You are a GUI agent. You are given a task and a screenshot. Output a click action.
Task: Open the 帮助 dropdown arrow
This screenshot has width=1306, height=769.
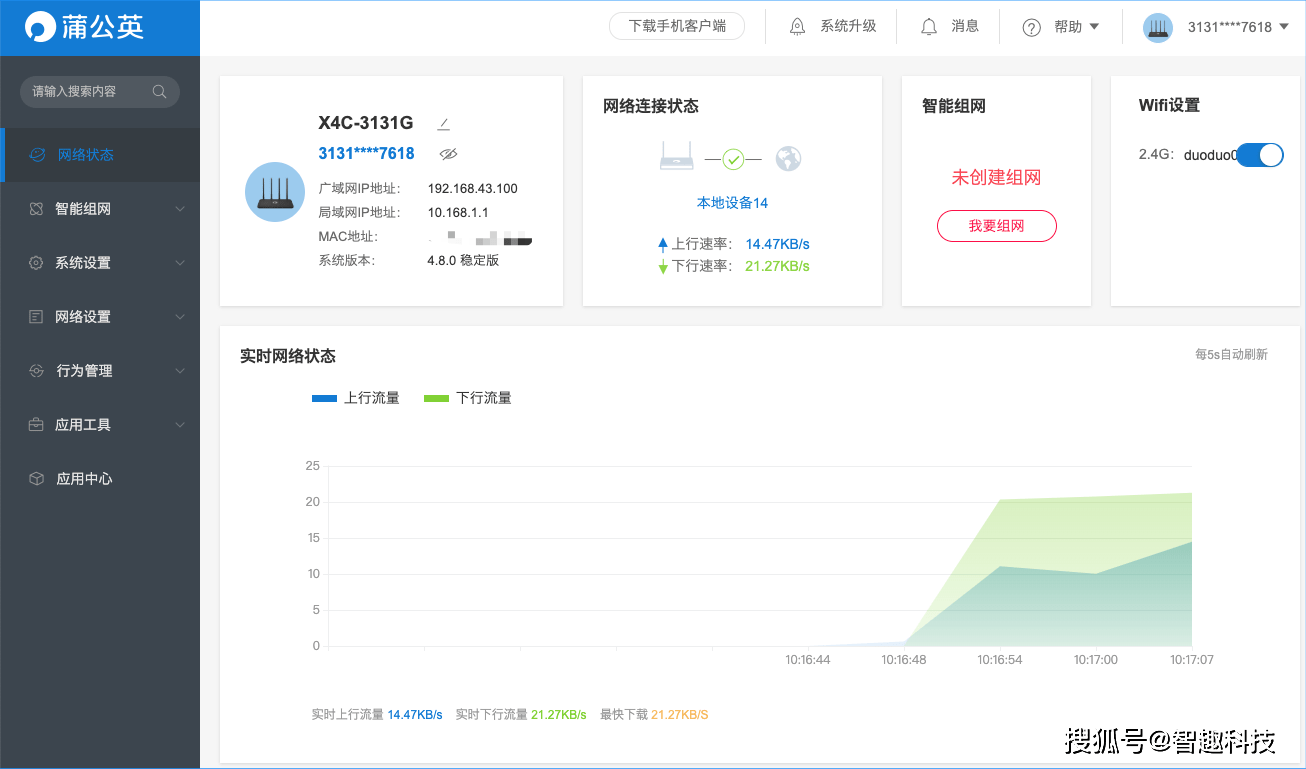pyautogui.click(x=1094, y=27)
